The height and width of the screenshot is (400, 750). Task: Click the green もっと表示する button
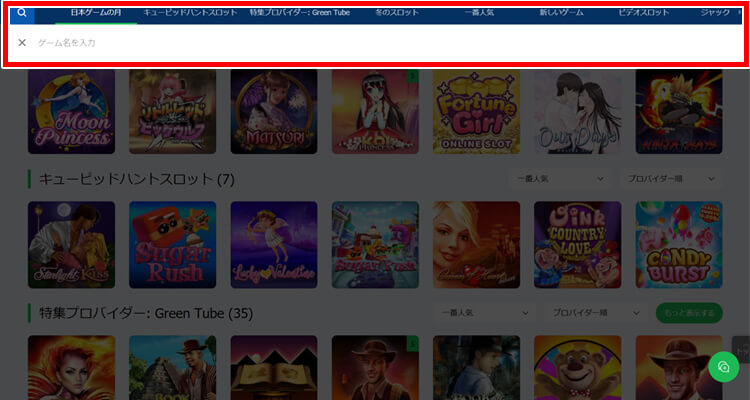(689, 313)
